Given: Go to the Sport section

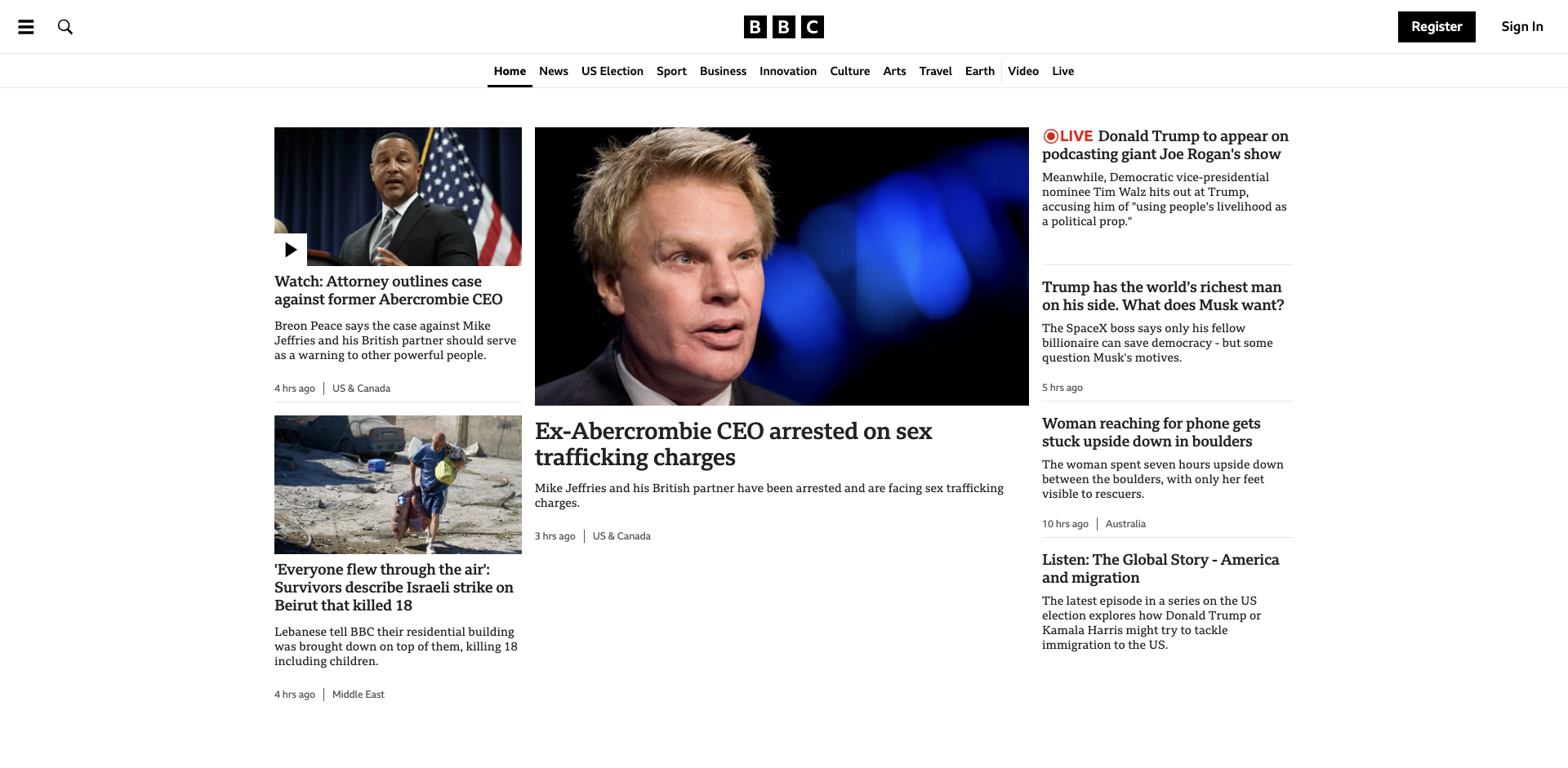Looking at the screenshot, I should (671, 71).
